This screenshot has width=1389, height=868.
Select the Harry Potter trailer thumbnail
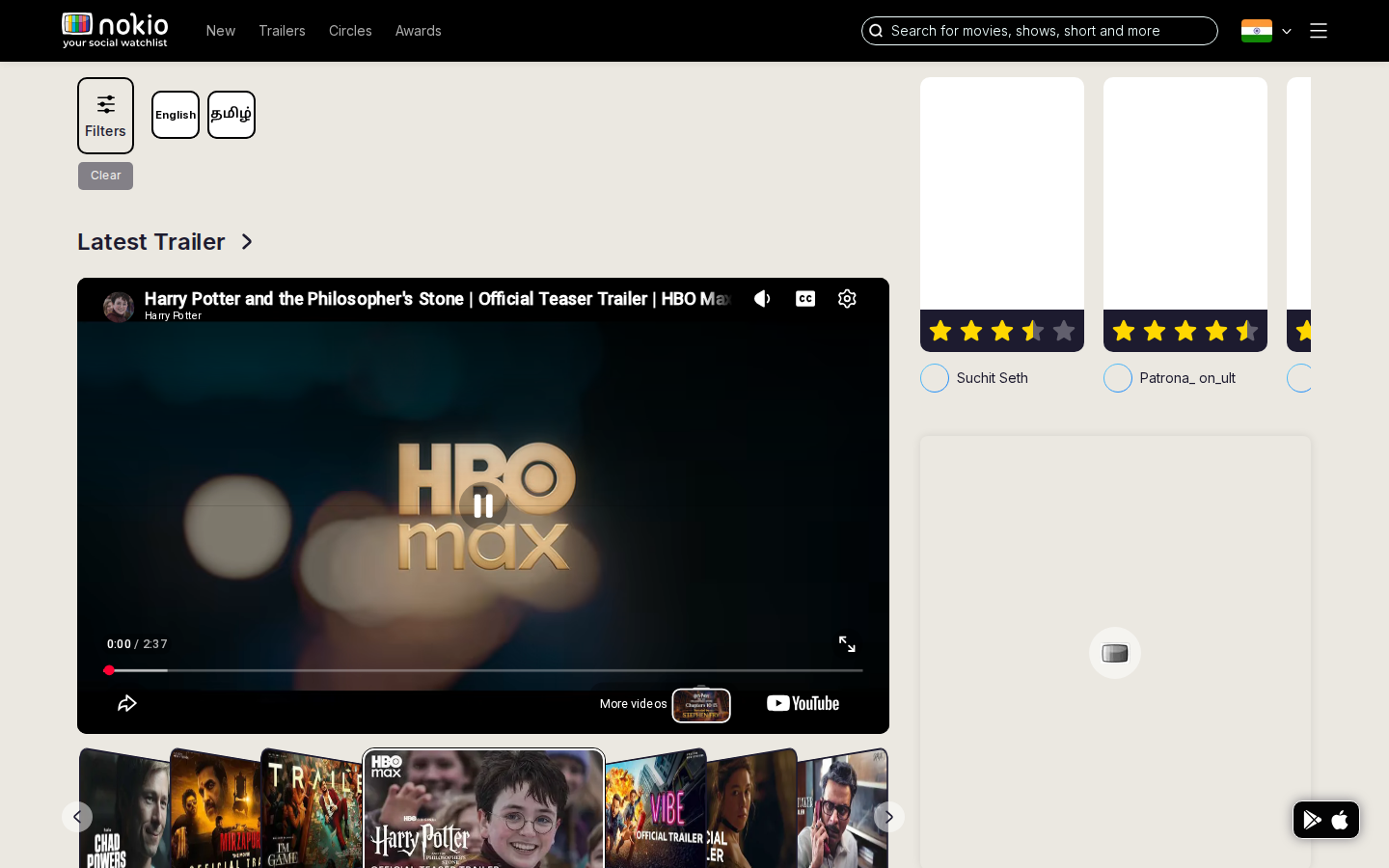pyautogui.click(x=483, y=809)
